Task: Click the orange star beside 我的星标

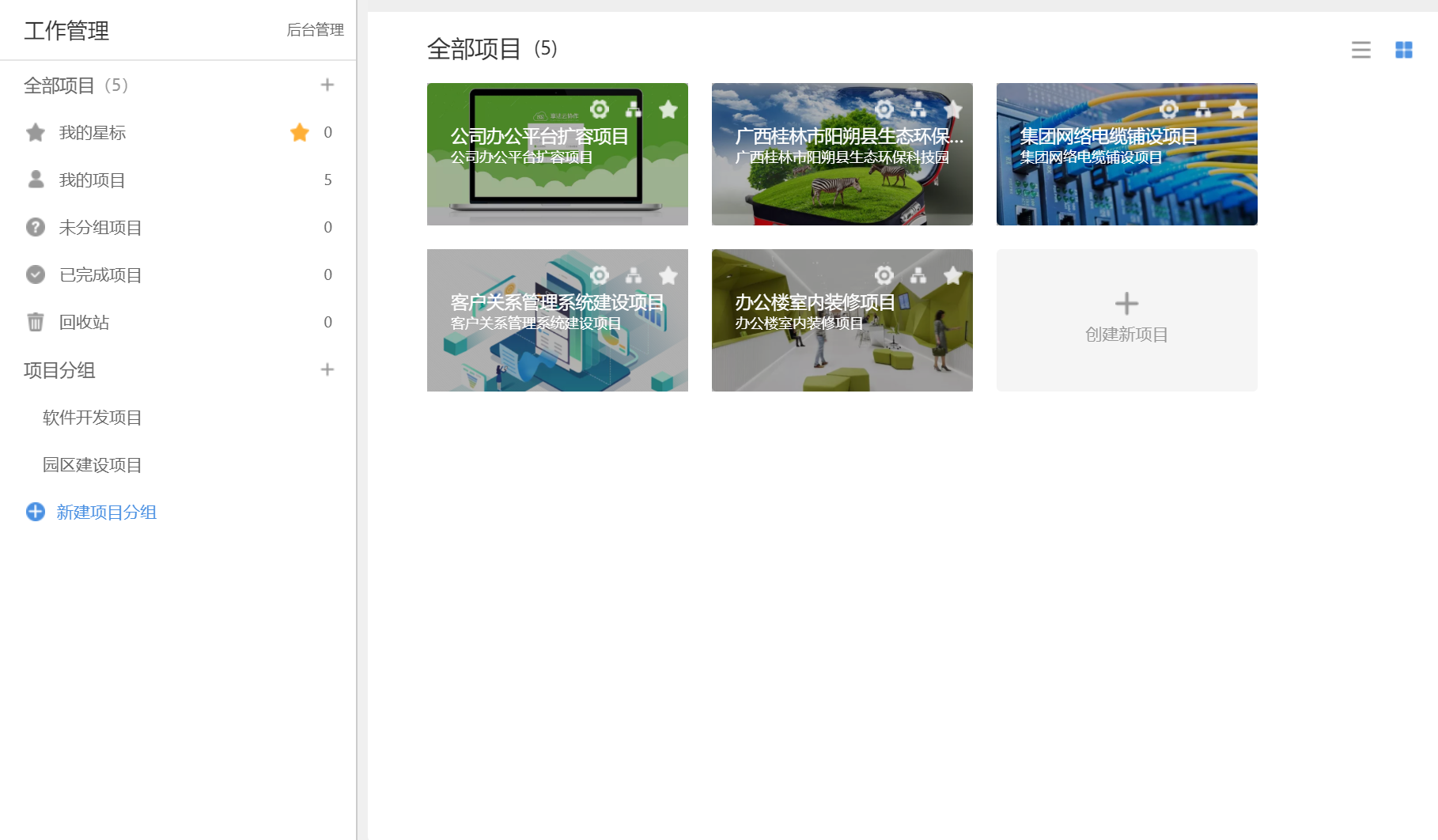Action: [x=300, y=132]
